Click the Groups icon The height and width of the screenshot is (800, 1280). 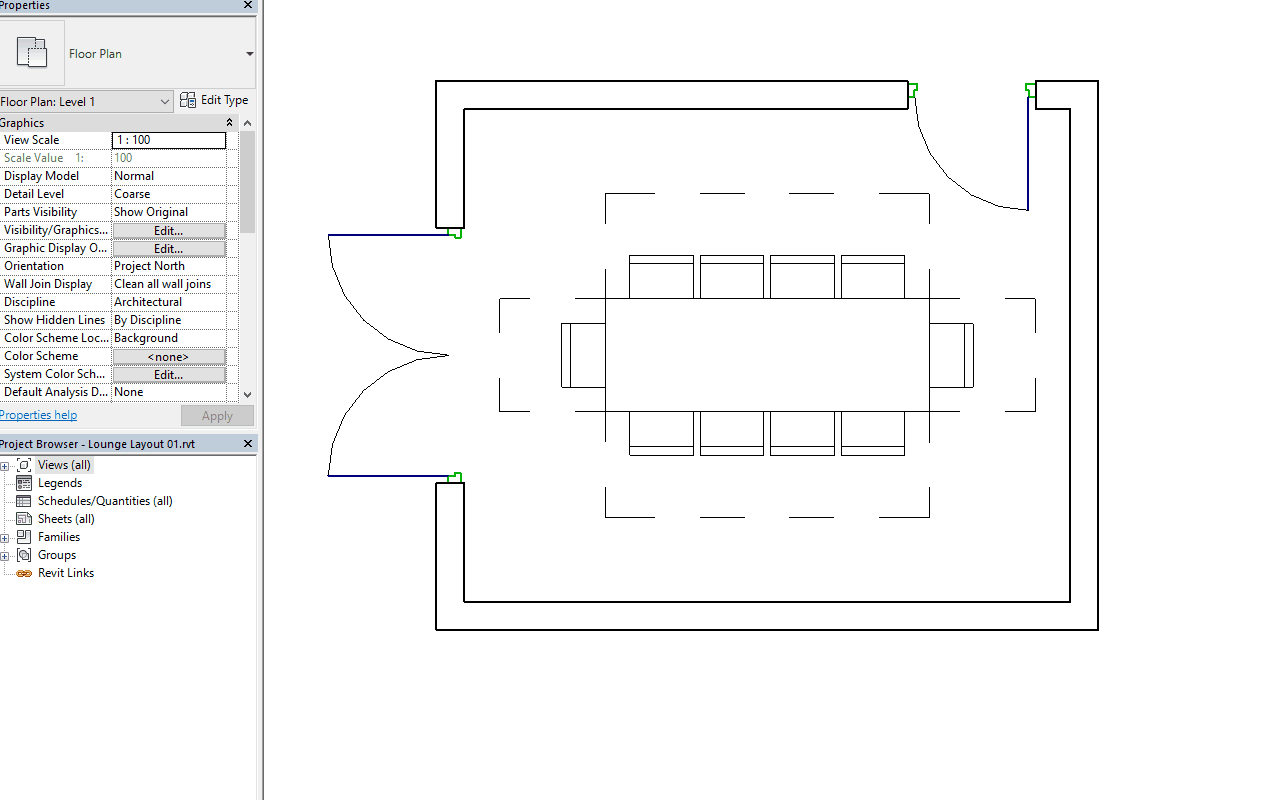22,555
